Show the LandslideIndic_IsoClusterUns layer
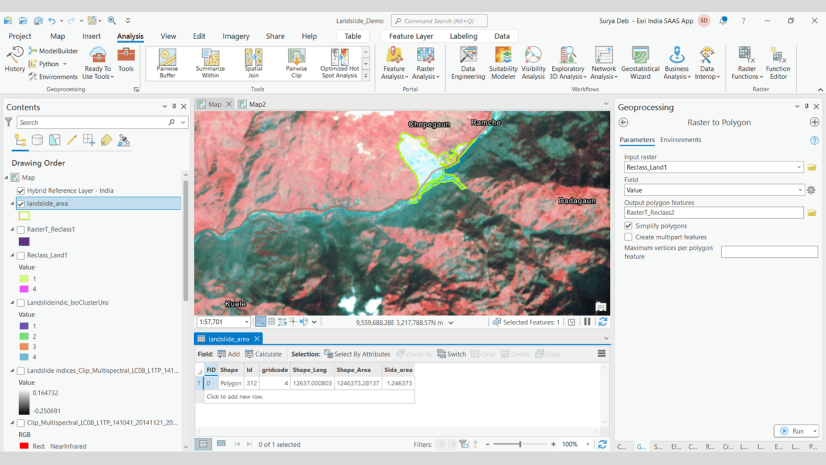Viewport: 826px width, 465px height. (x=21, y=303)
